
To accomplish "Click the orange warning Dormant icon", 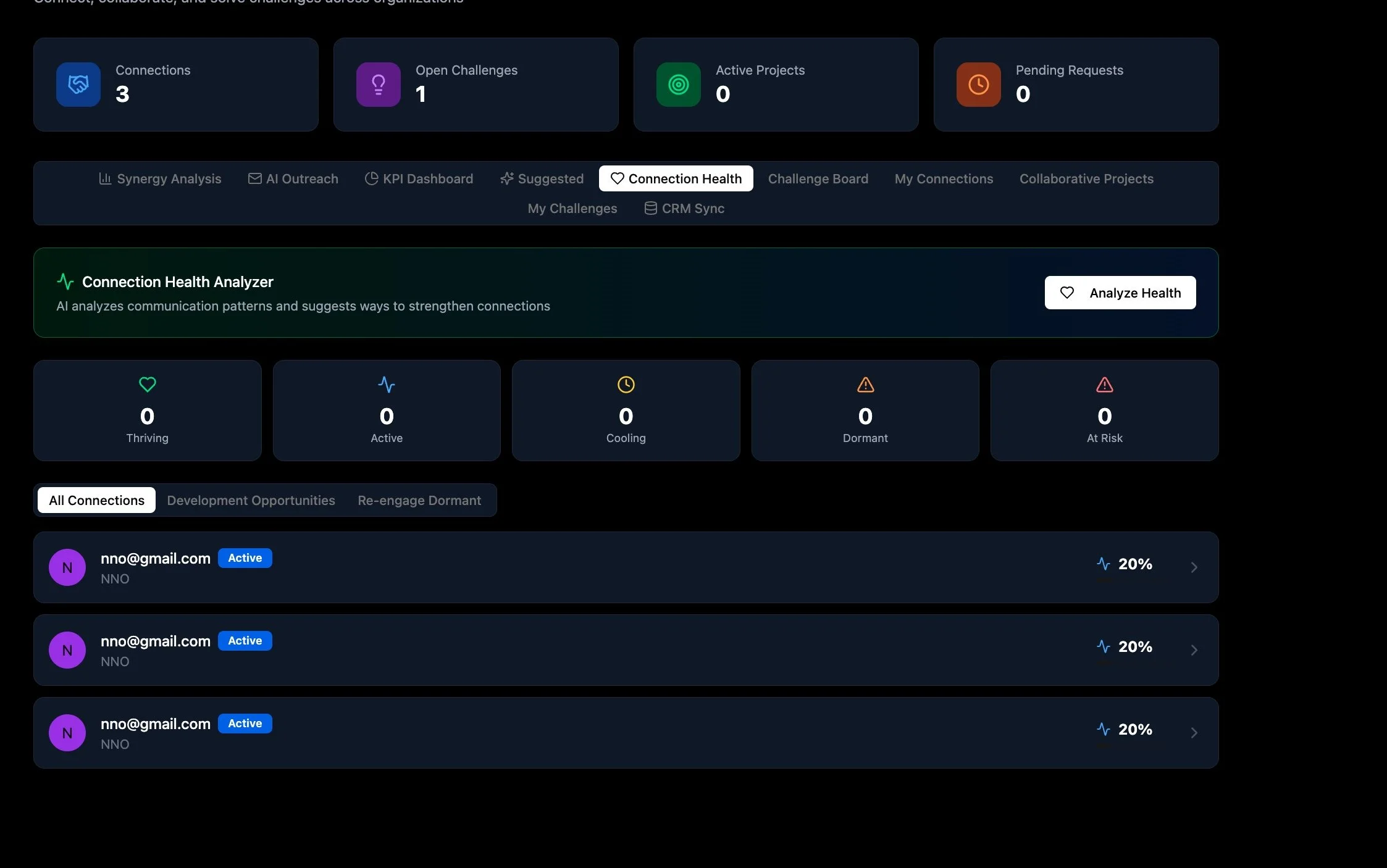I will [x=865, y=385].
